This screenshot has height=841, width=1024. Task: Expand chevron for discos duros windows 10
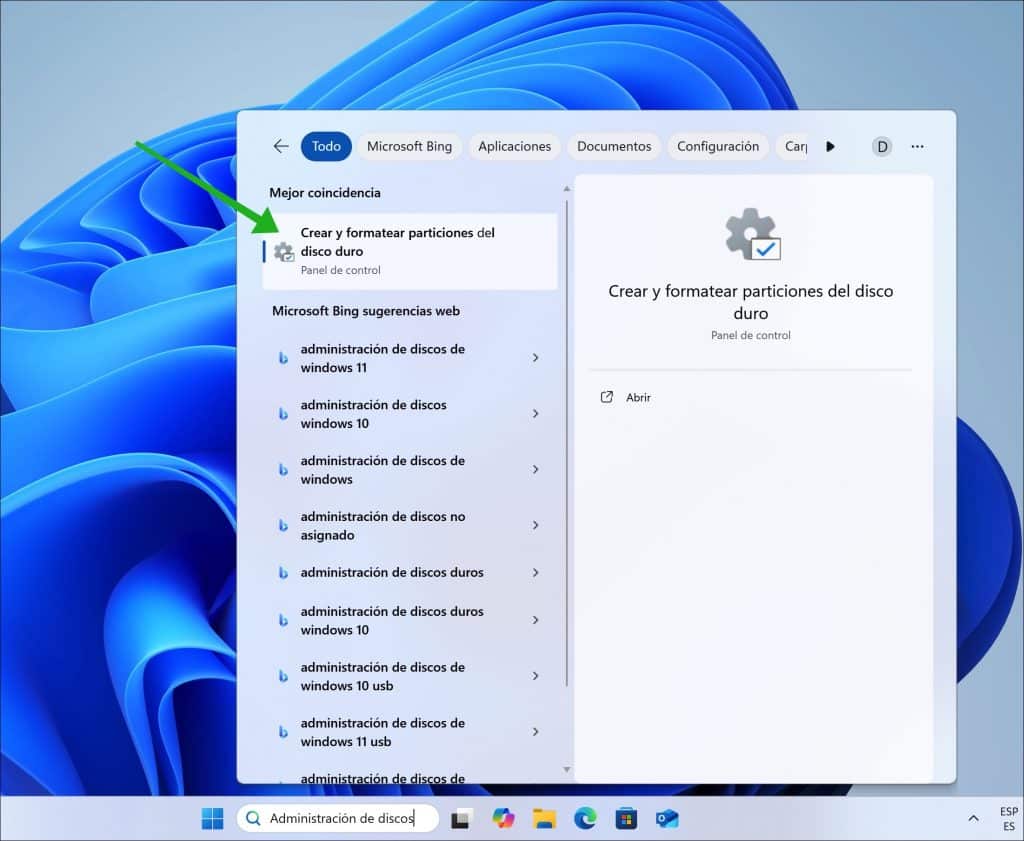click(536, 620)
